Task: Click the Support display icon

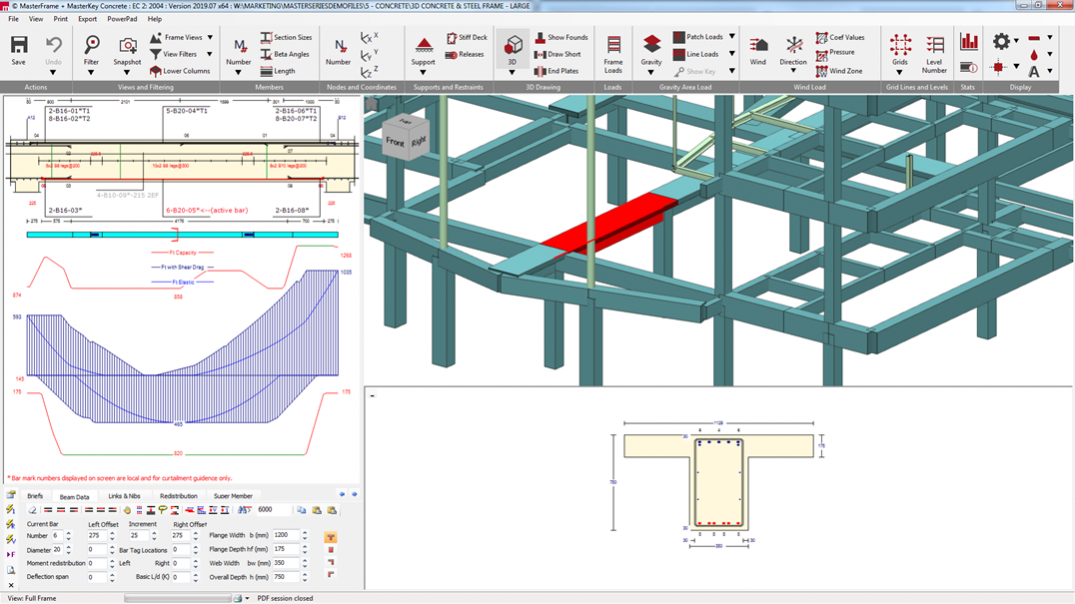Action: pyautogui.click(x=424, y=45)
